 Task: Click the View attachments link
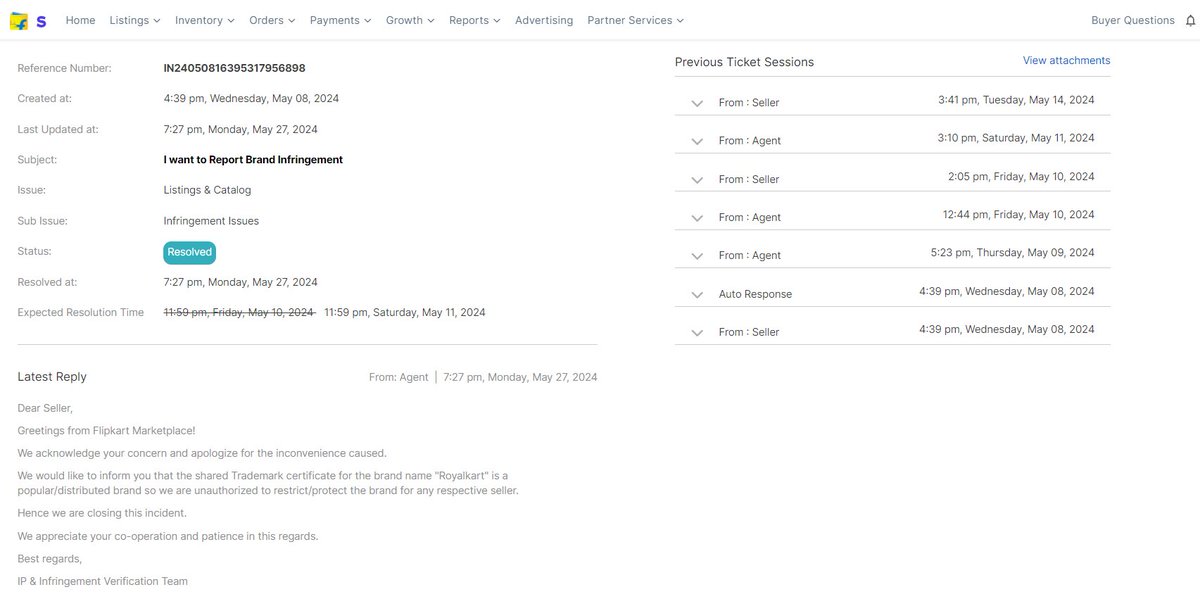click(x=1066, y=60)
